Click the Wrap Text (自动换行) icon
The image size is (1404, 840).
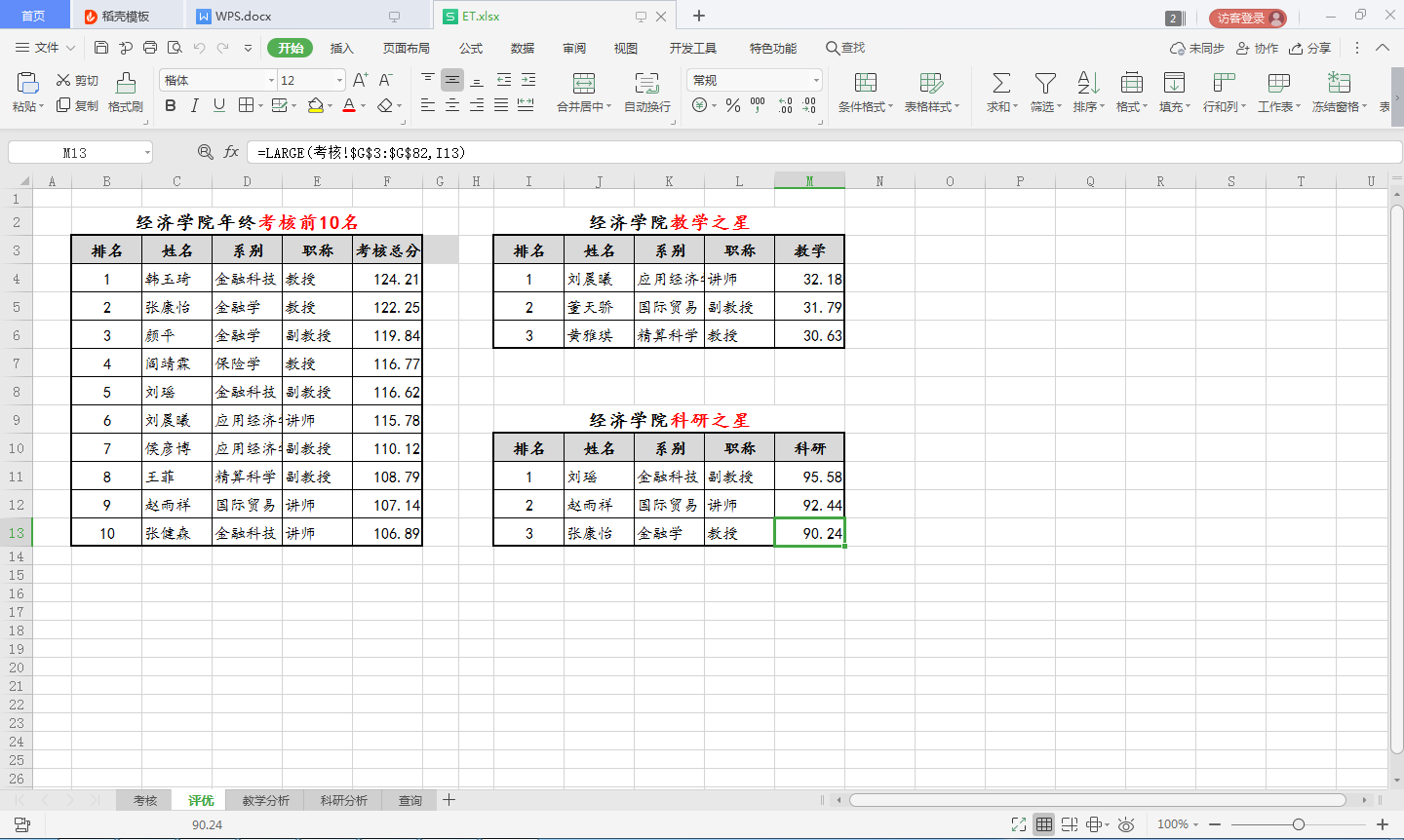click(x=646, y=82)
